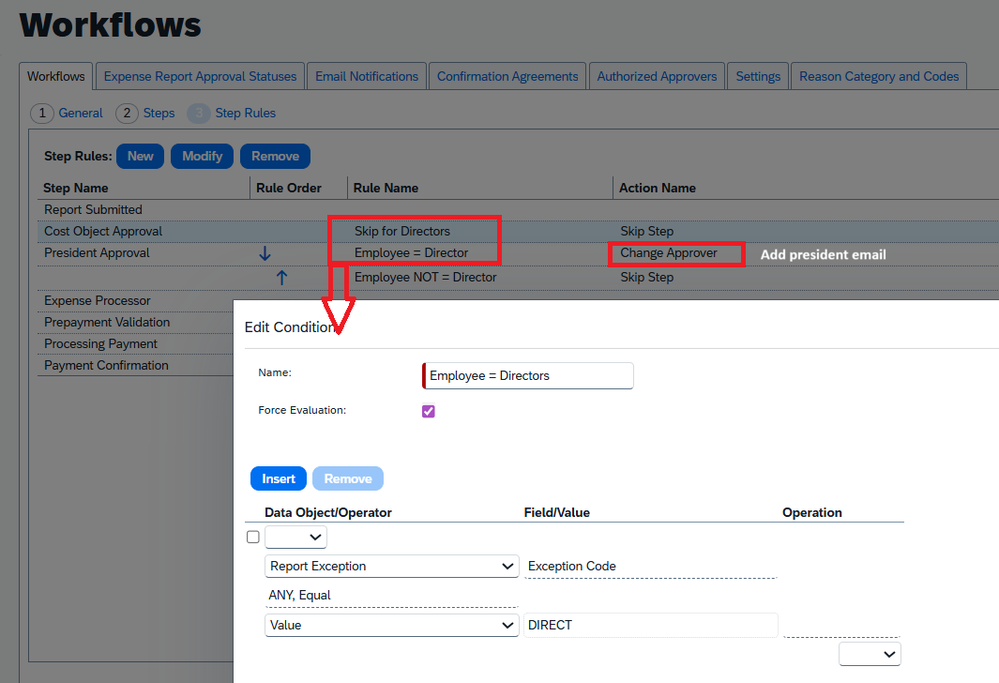Click Skip Step action for Employee NOT = Director

tap(647, 277)
